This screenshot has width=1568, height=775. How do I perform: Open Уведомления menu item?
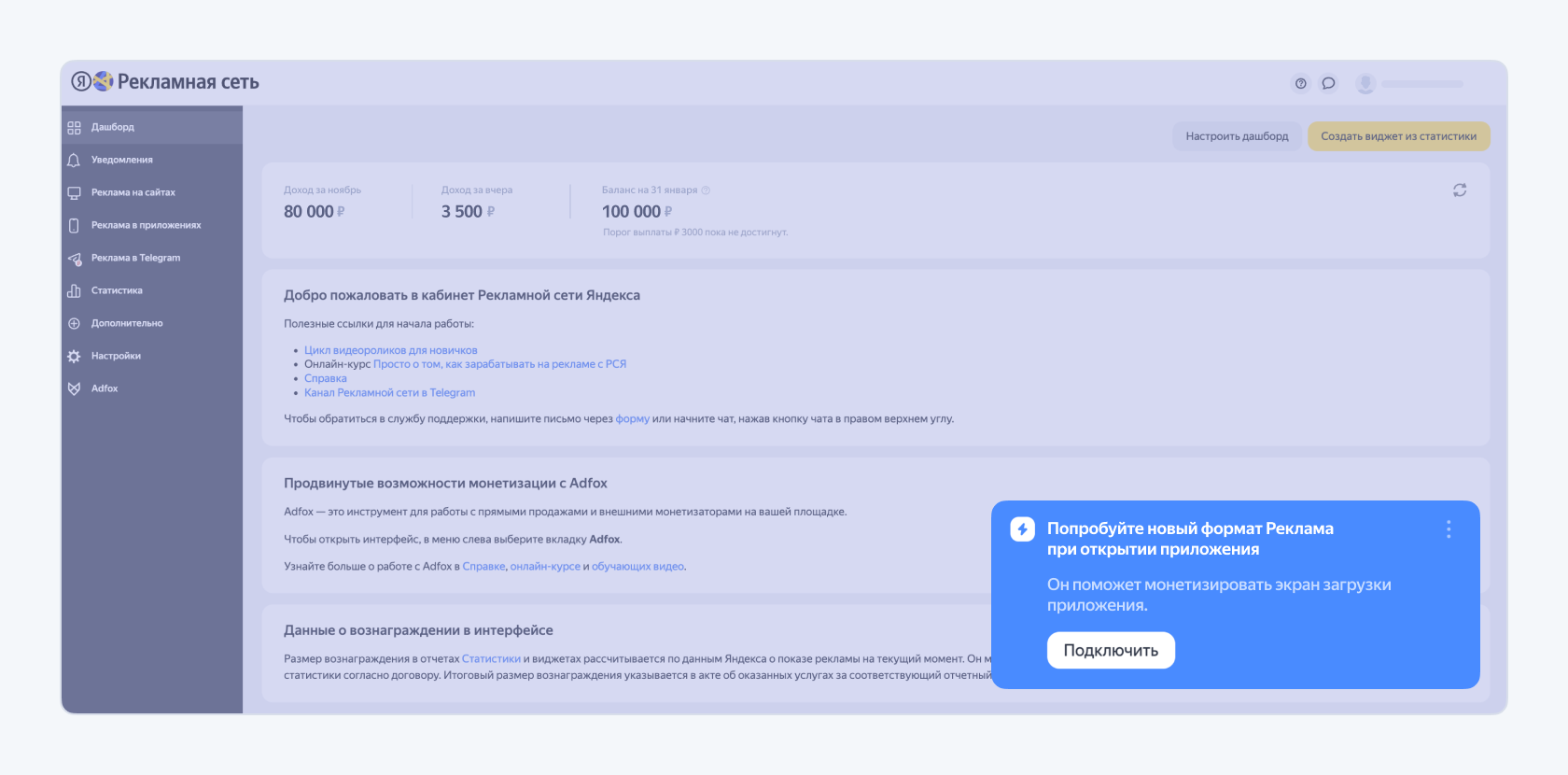pyautogui.click(x=152, y=160)
